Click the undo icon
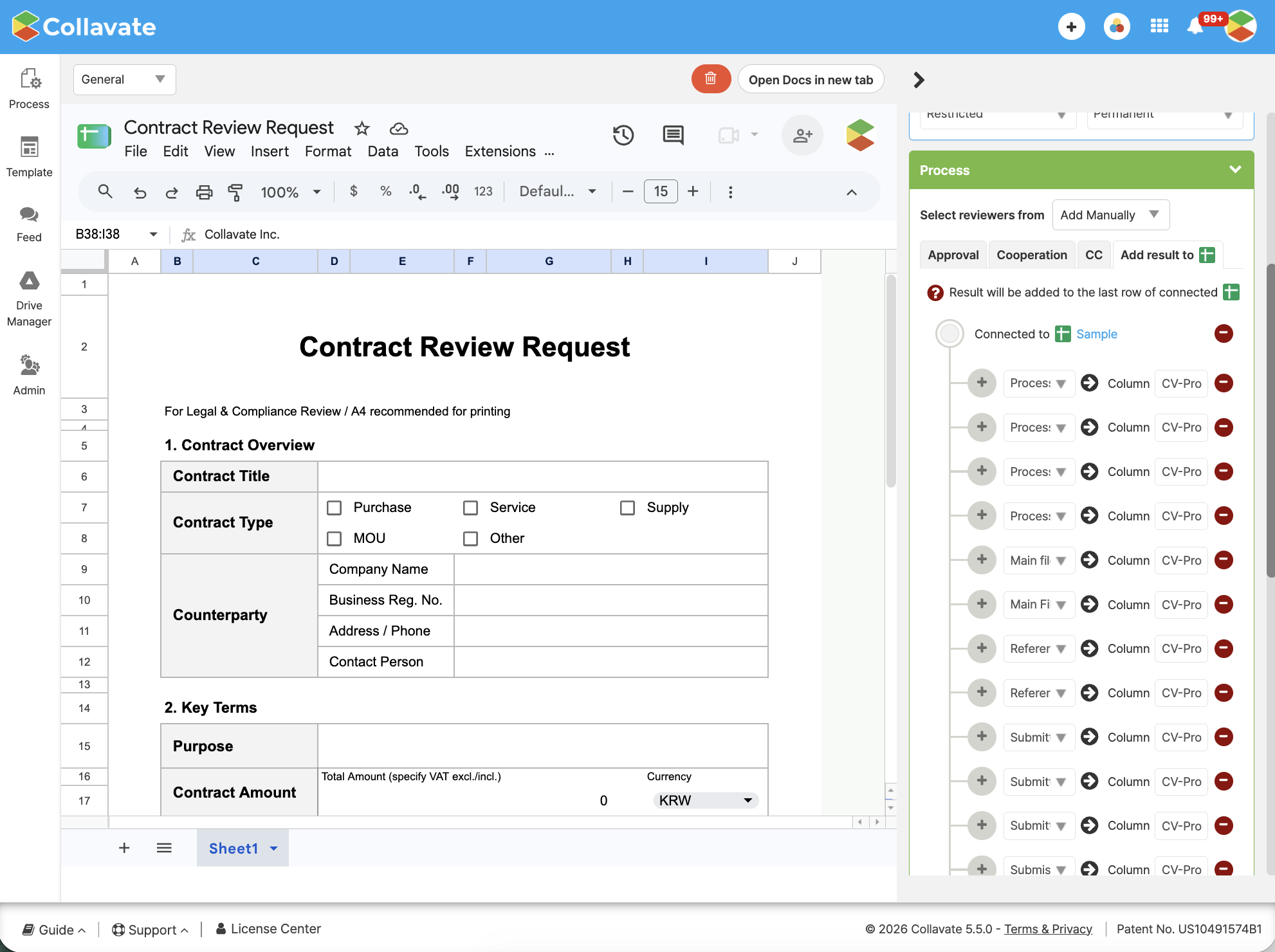1275x952 pixels. coord(140,192)
